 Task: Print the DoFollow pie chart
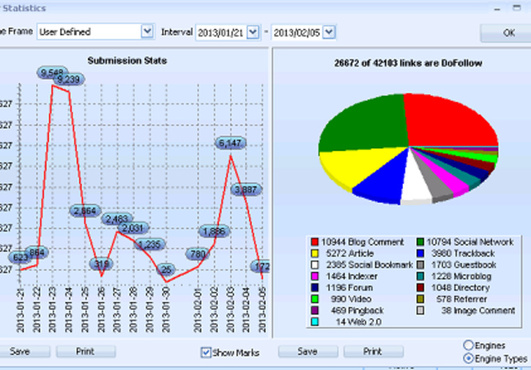pos(373,351)
